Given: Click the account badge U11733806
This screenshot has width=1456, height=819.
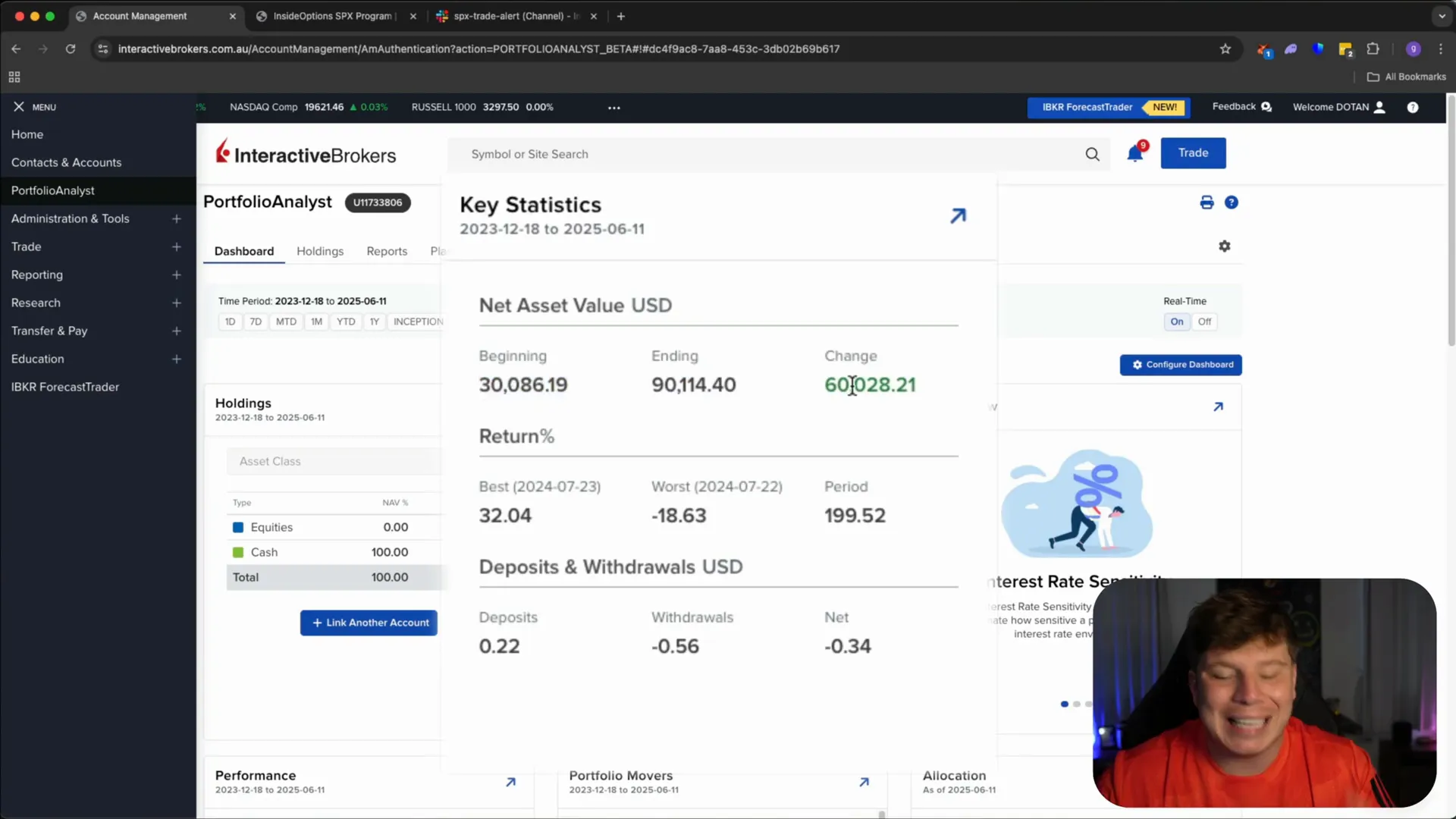Looking at the screenshot, I should (378, 202).
